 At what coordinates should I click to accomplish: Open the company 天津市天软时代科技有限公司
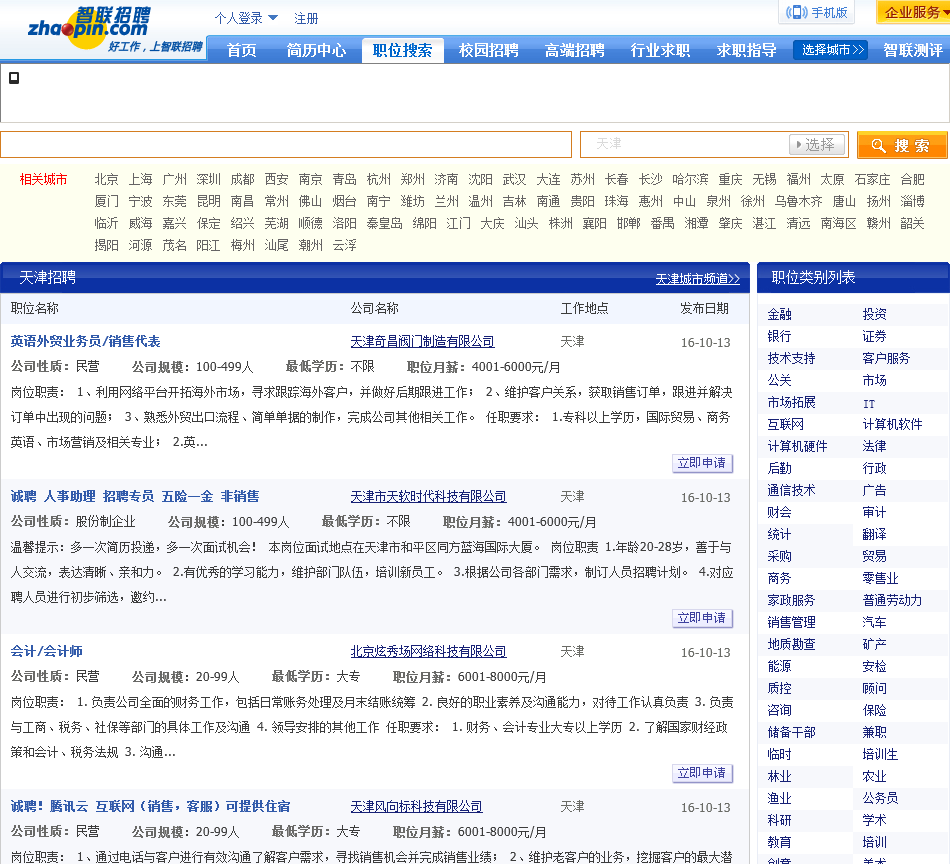pyautogui.click(x=428, y=497)
